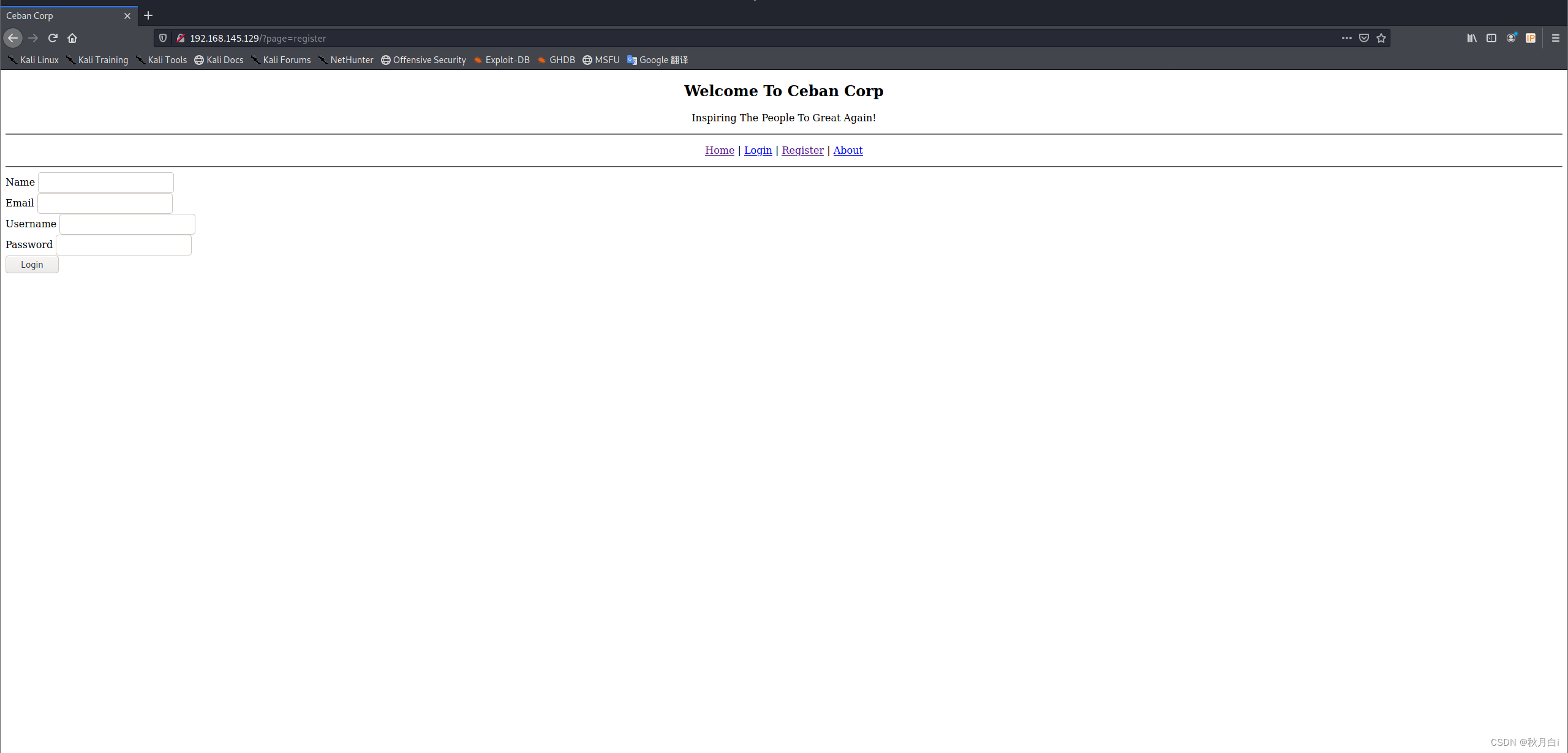Open the Firefox Library menu
This screenshot has height=753, width=1568.
(1471, 38)
